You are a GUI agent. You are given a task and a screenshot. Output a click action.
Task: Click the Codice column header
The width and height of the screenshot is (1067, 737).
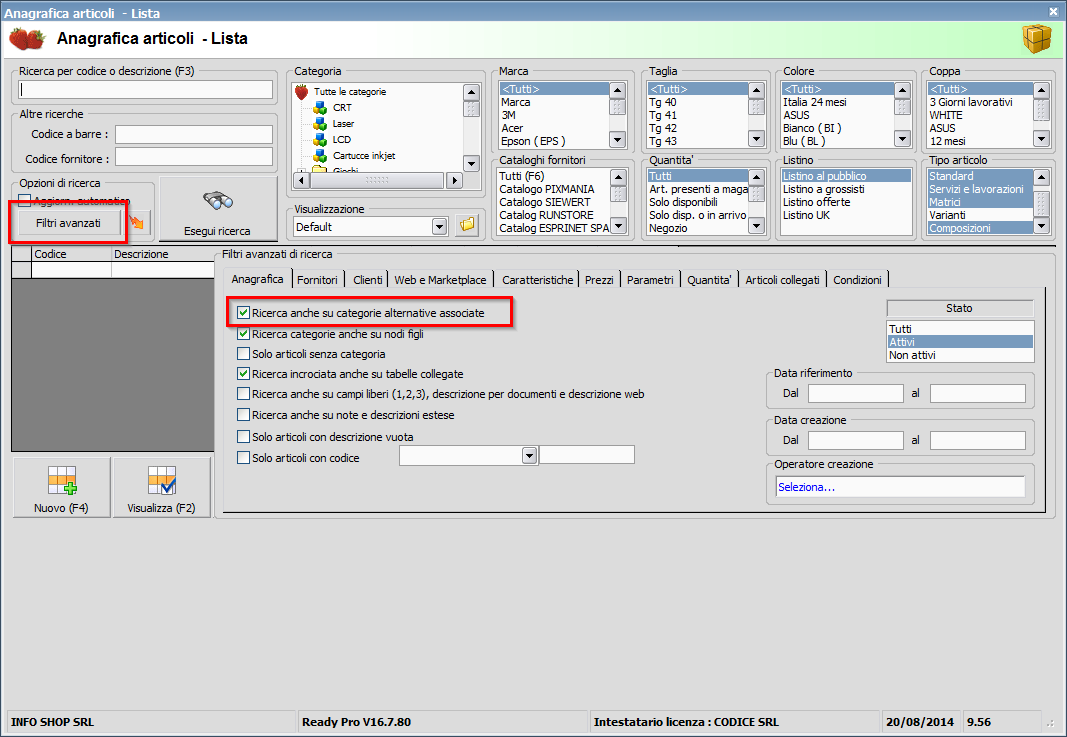(x=71, y=254)
